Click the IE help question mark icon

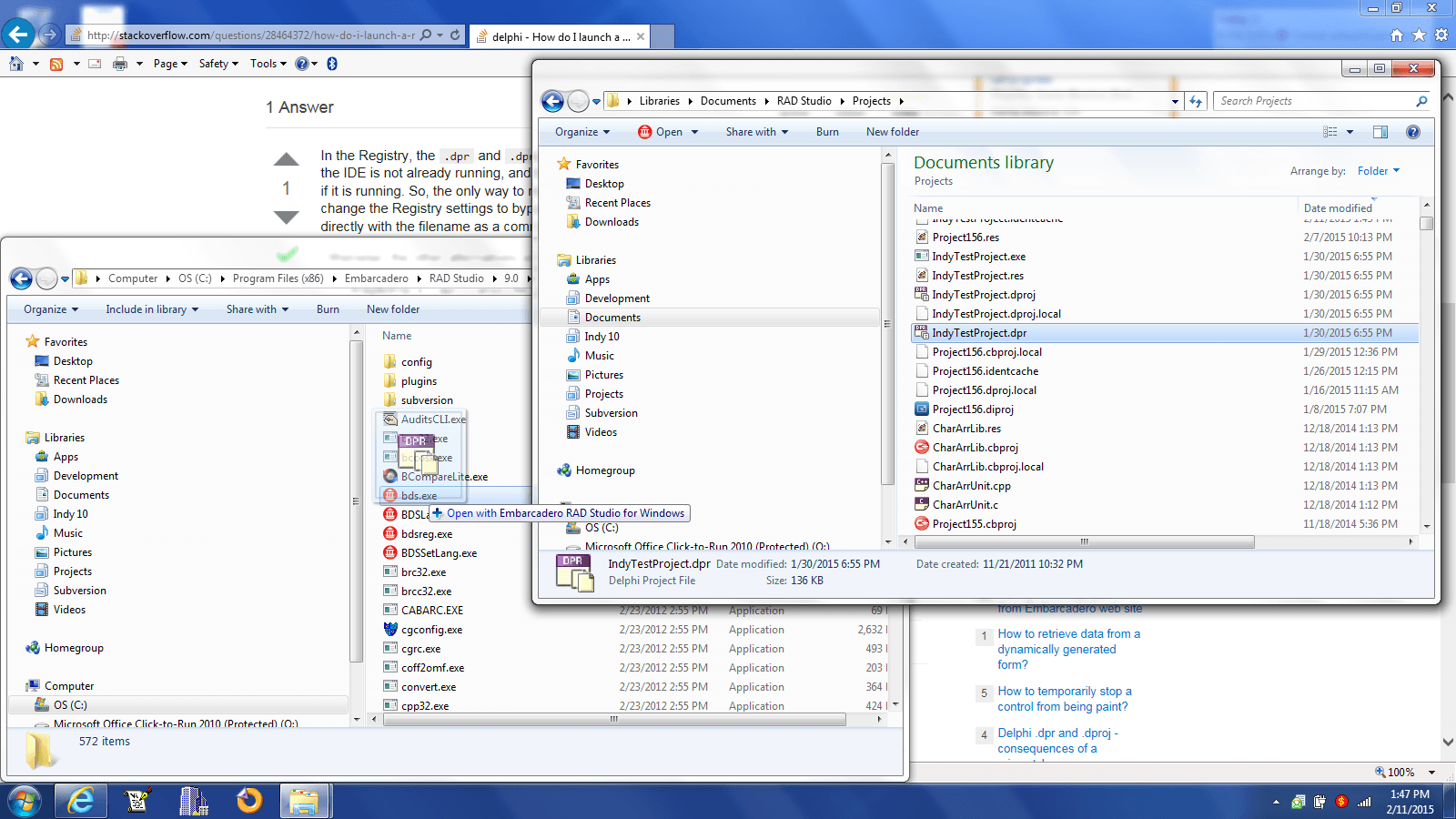pos(302,64)
